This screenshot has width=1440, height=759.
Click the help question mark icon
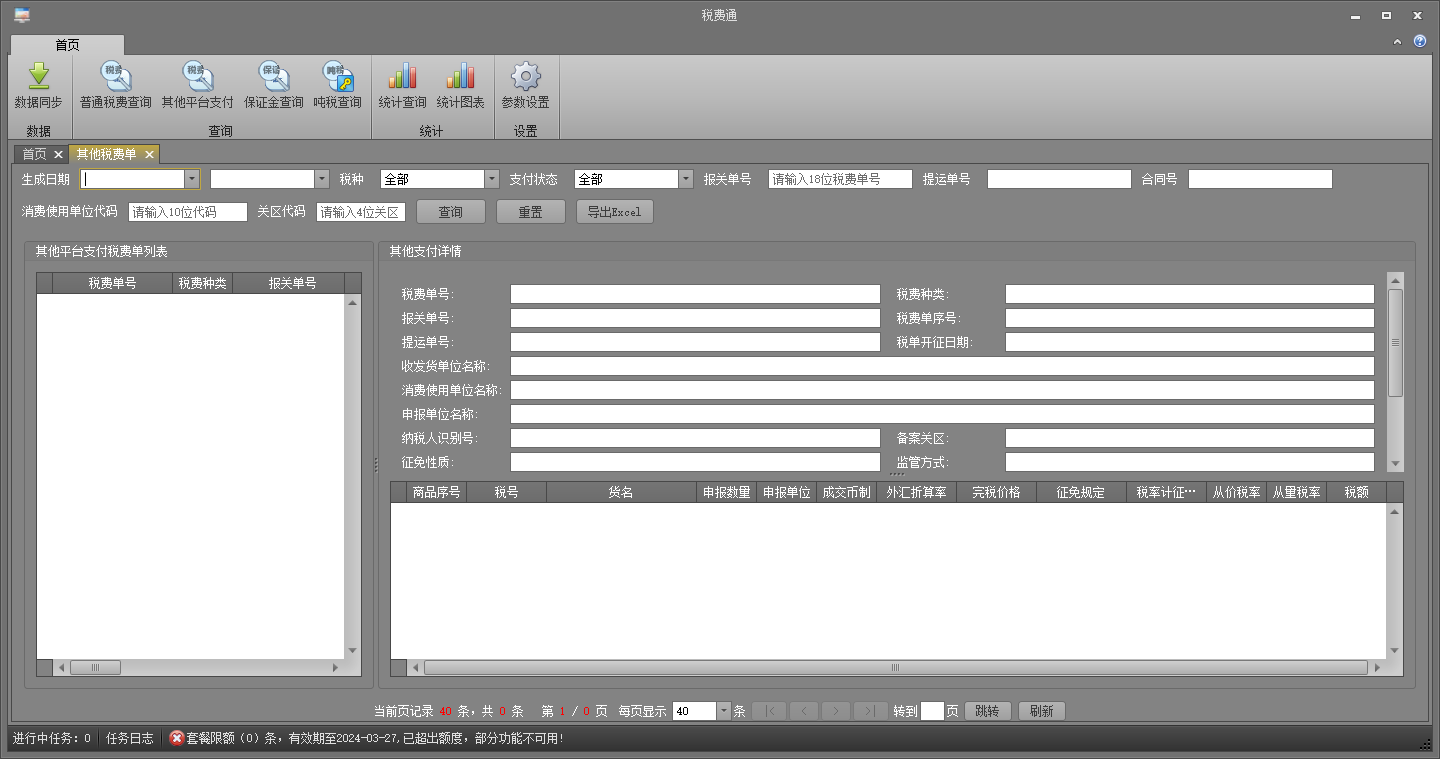pyautogui.click(x=1420, y=41)
